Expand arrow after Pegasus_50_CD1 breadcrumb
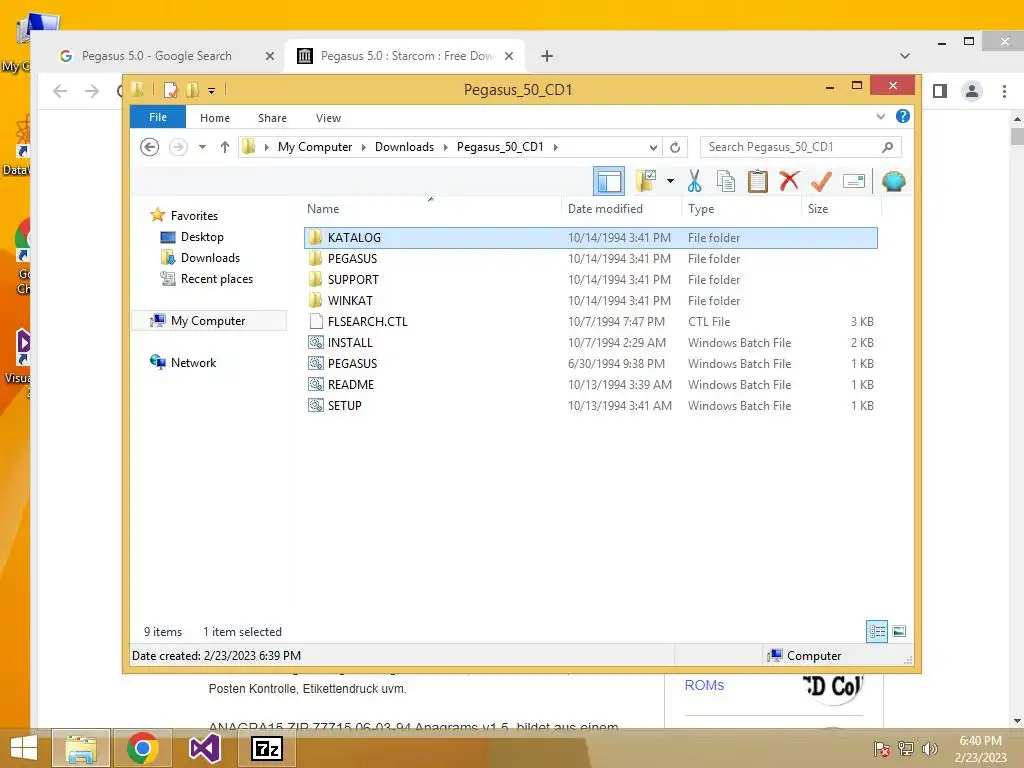This screenshot has width=1024, height=768. click(556, 147)
